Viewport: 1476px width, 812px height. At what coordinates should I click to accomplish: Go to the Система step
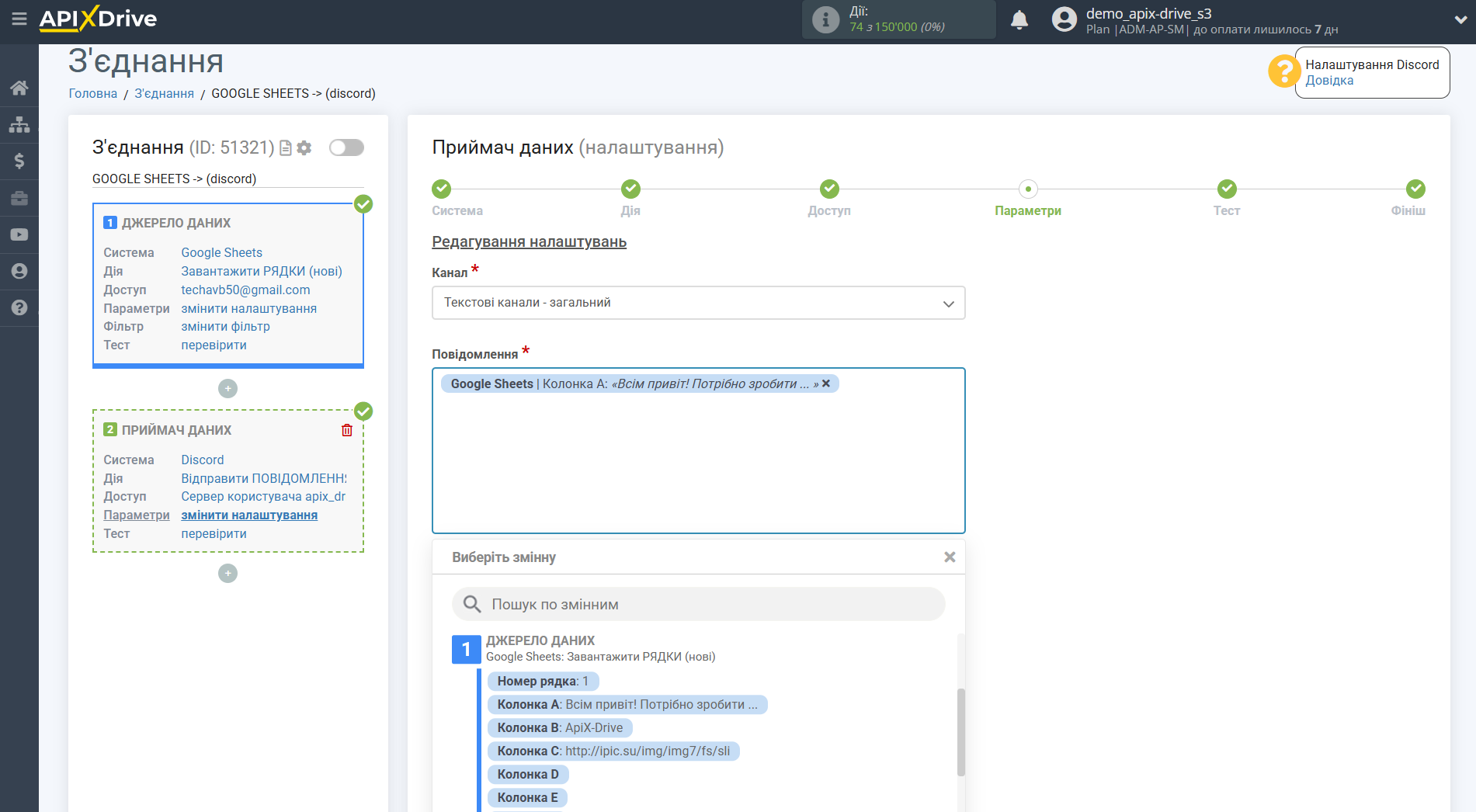[457, 198]
